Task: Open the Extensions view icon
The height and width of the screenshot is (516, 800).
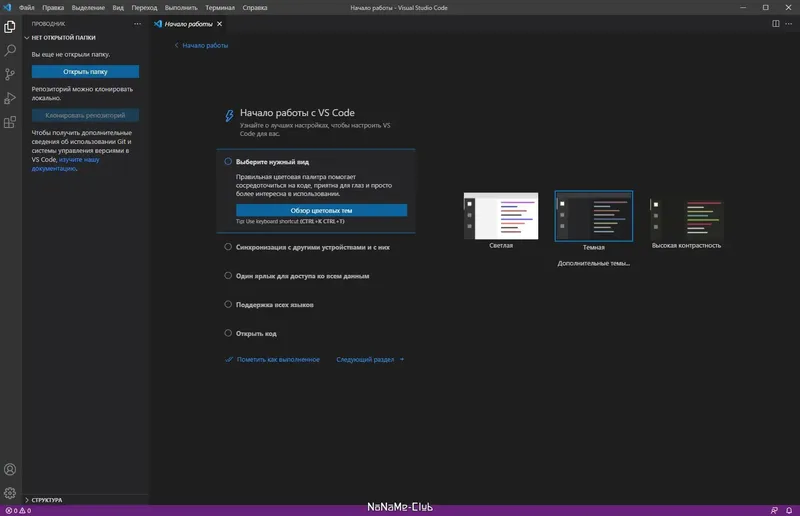Action: [x=10, y=122]
